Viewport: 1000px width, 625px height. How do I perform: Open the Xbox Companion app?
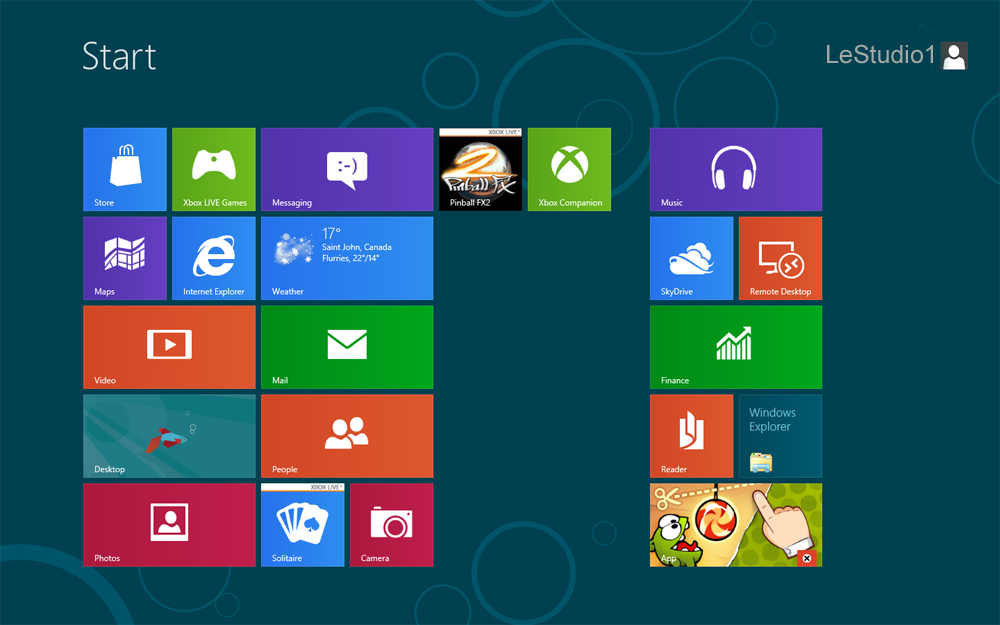pos(569,169)
